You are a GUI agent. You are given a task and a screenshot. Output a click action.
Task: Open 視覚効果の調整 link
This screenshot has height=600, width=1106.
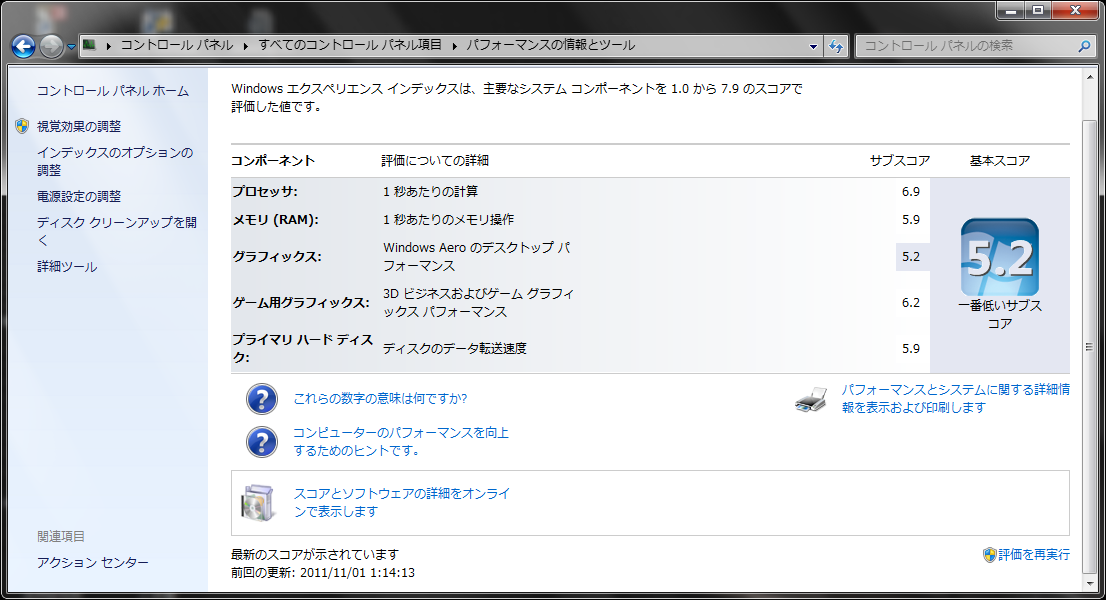pos(79,126)
